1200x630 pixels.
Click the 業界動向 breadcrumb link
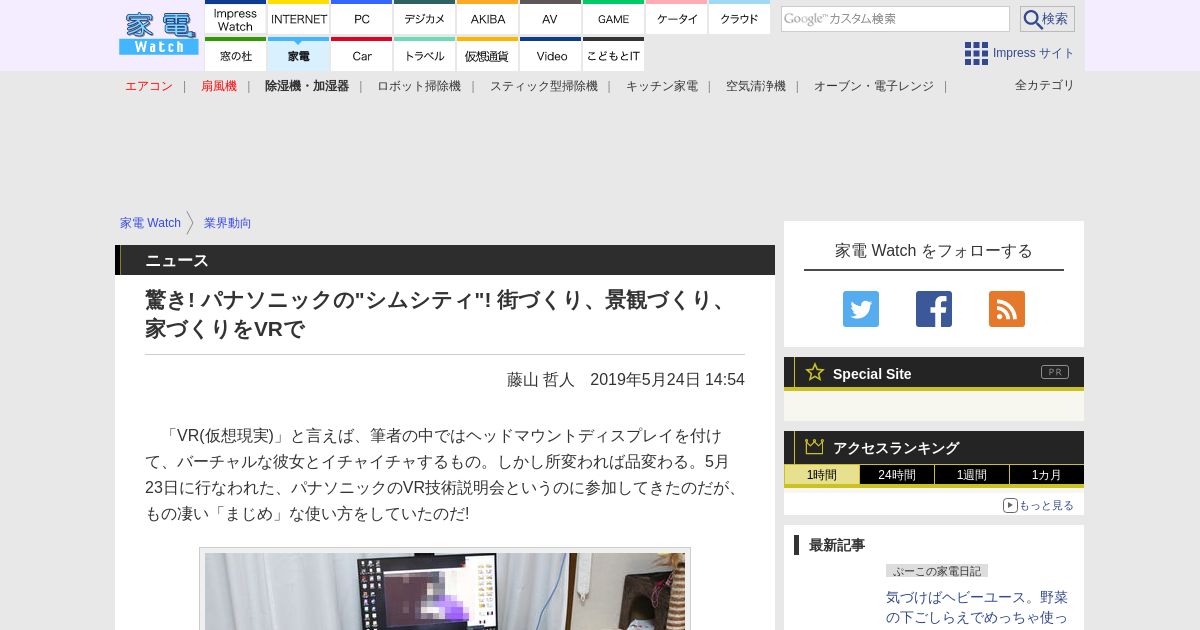(x=228, y=223)
